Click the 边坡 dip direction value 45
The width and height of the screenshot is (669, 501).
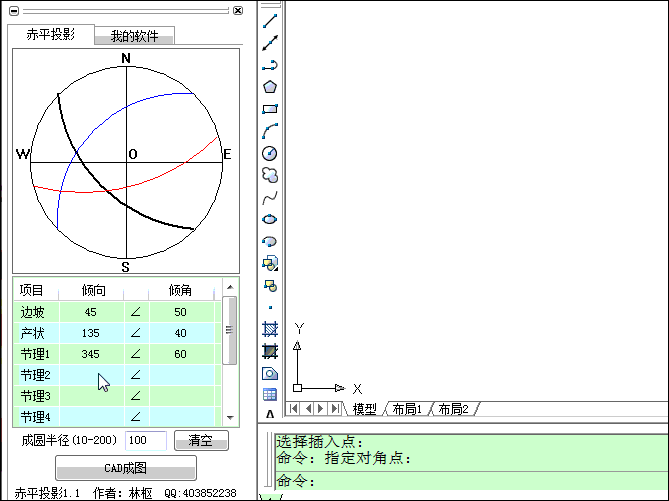coord(91,312)
